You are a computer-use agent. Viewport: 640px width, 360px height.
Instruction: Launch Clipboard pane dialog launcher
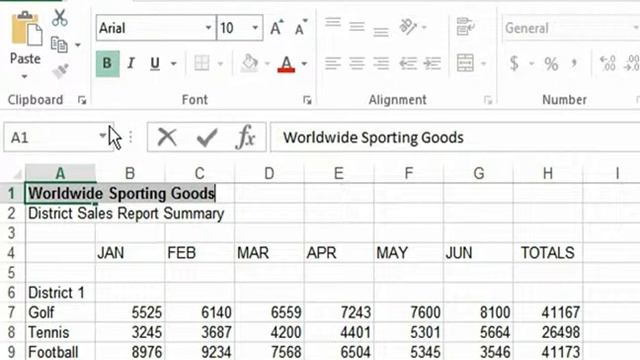point(82,100)
